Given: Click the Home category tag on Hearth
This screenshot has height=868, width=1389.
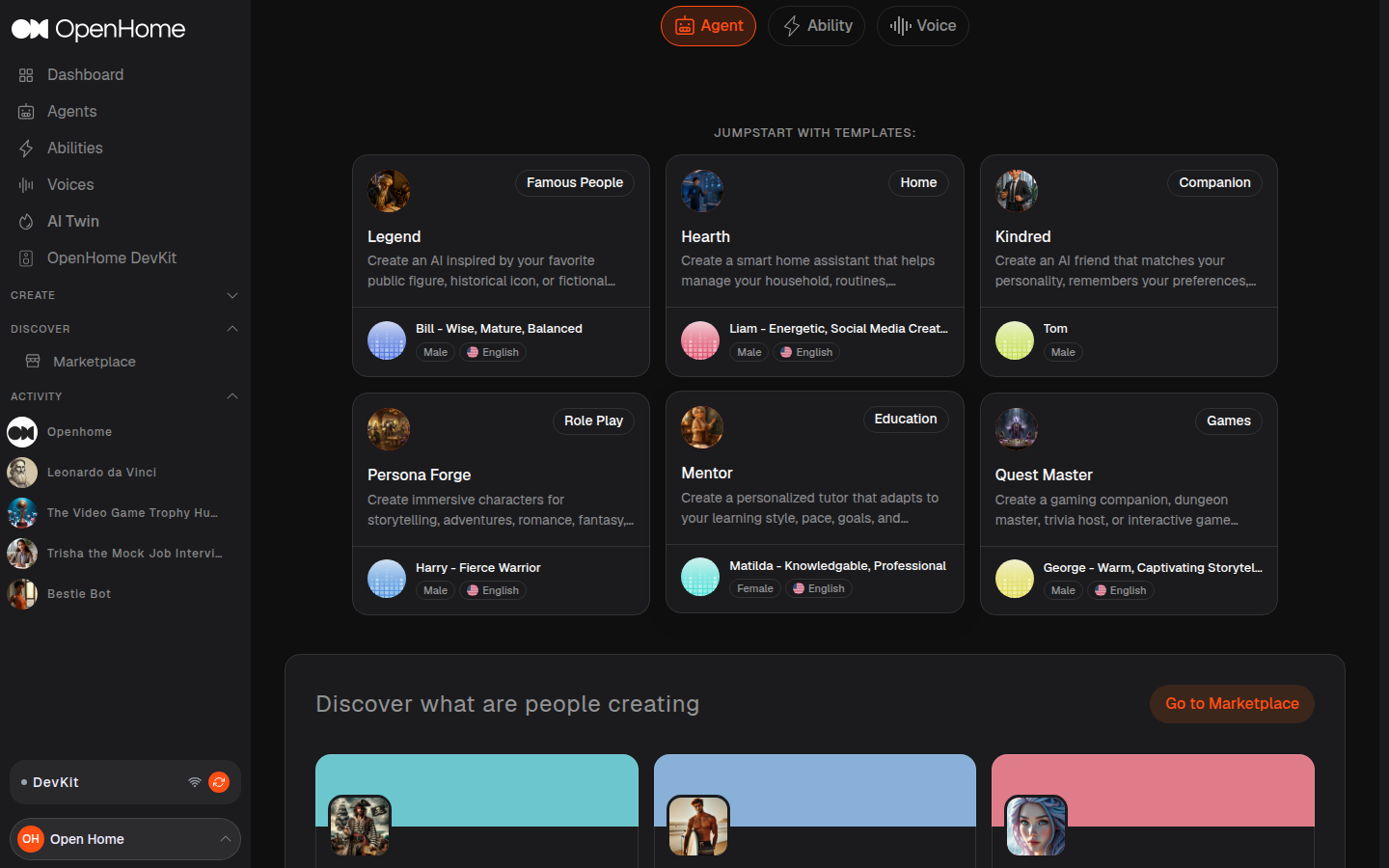Looking at the screenshot, I should 918,183.
